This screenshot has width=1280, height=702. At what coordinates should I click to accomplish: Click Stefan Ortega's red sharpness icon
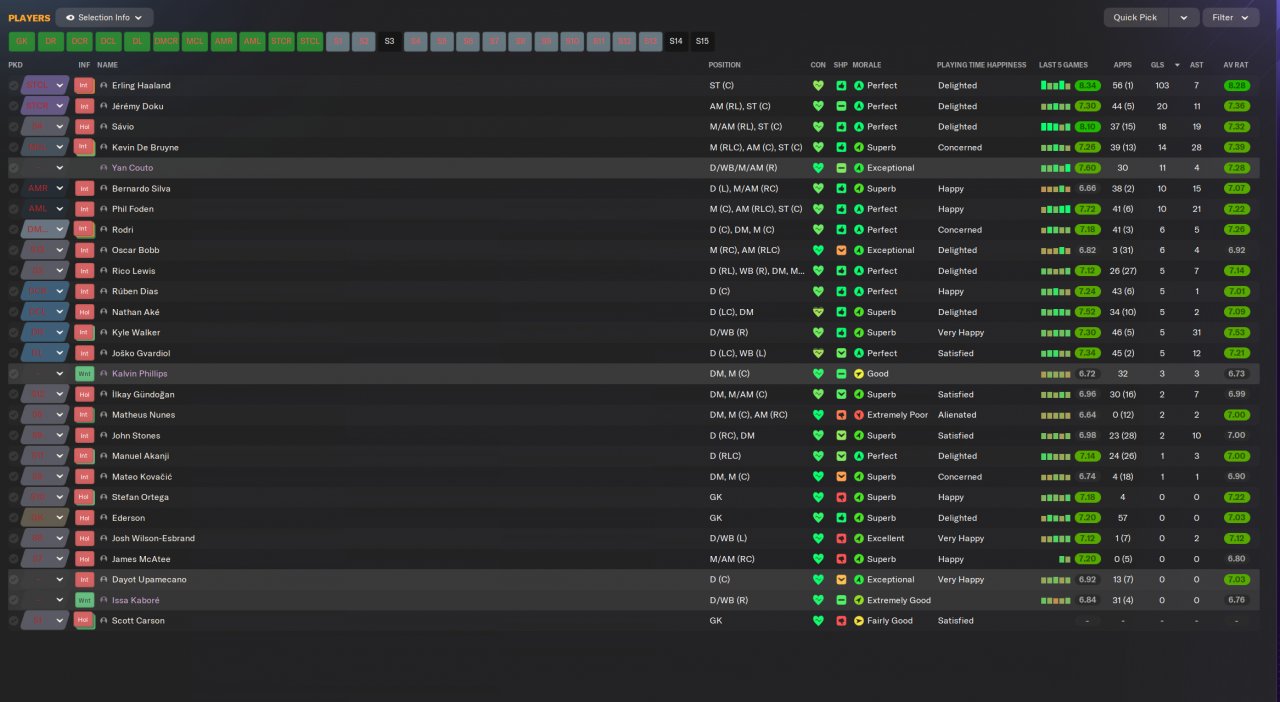(x=842, y=497)
